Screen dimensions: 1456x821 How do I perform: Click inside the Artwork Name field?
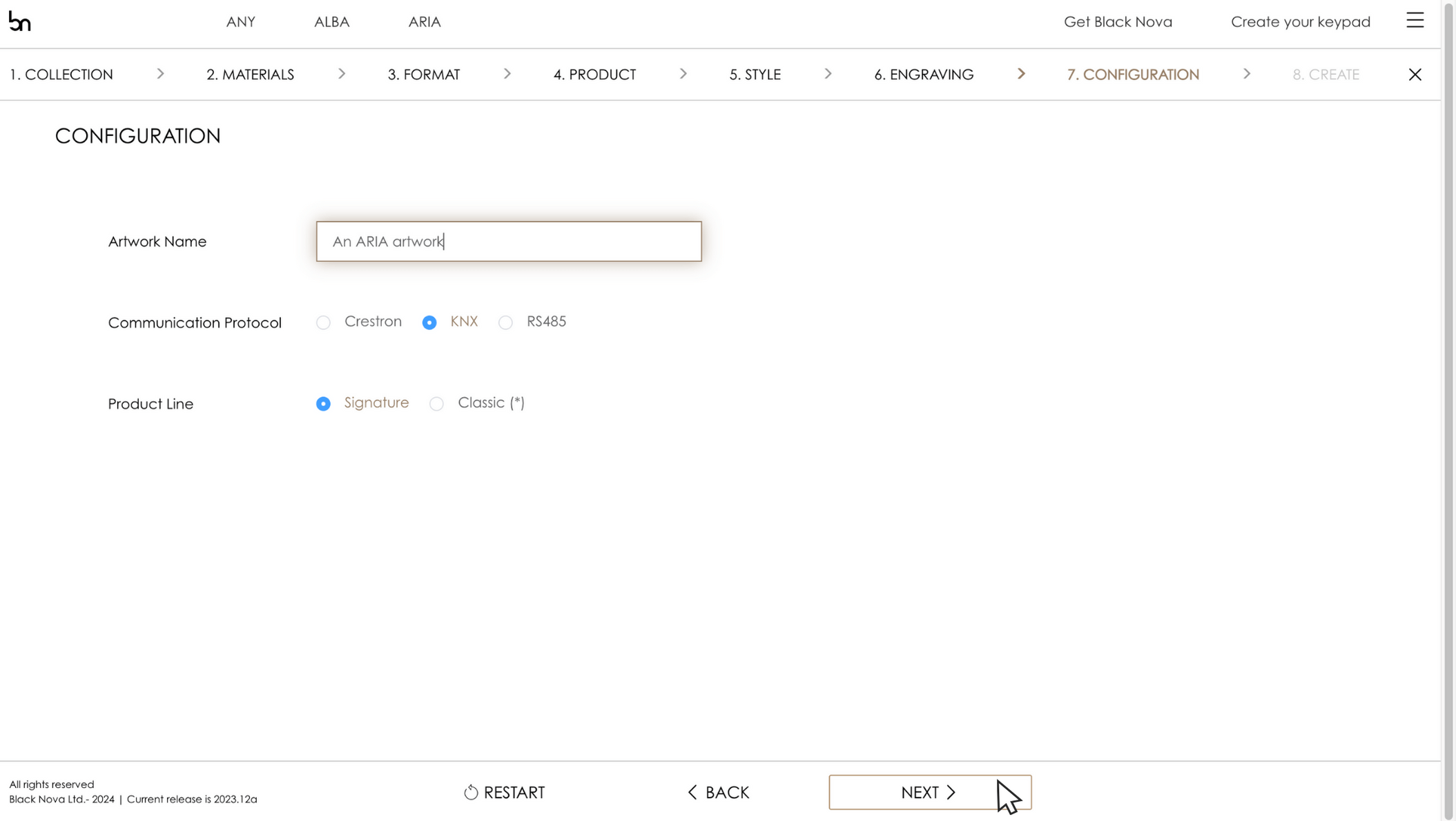point(508,241)
